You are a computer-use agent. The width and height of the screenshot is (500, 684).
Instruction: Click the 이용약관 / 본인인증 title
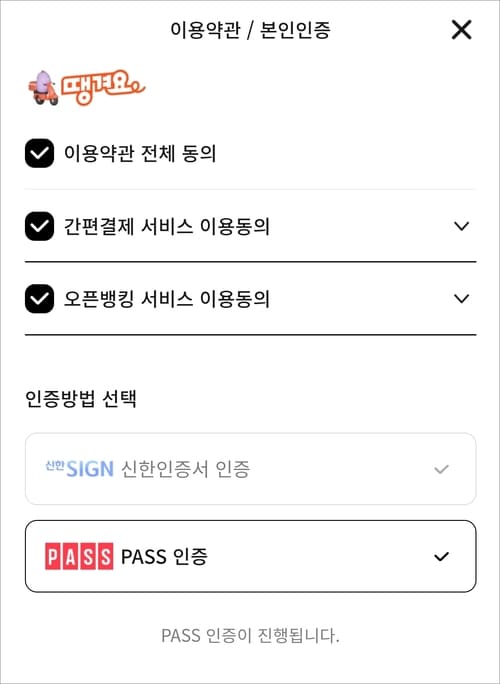250,30
